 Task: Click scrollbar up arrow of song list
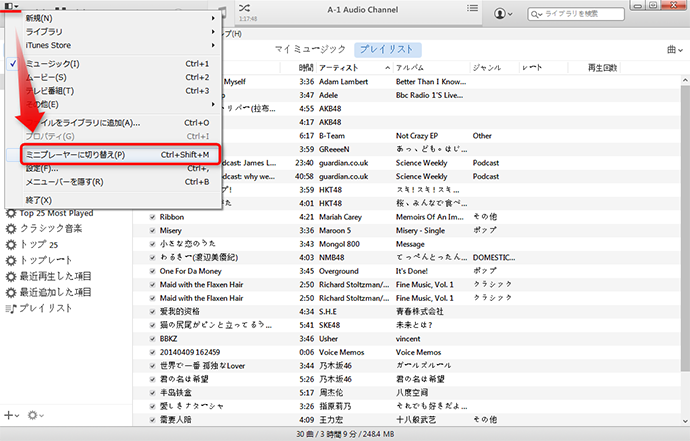(x=685, y=80)
